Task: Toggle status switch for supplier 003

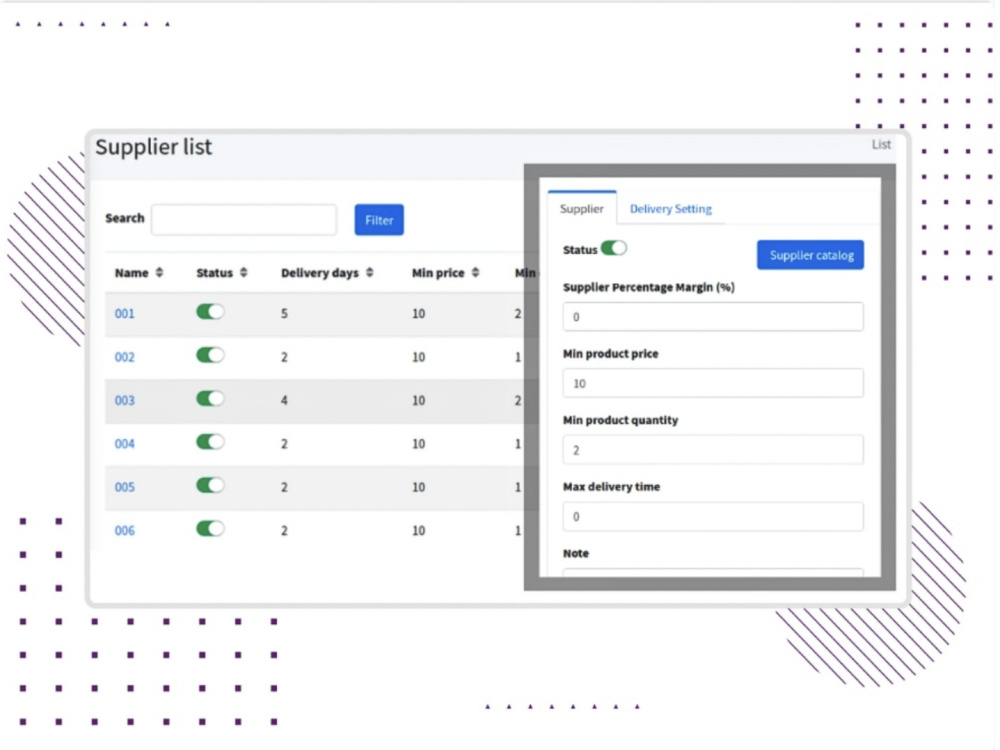Action: 210,399
